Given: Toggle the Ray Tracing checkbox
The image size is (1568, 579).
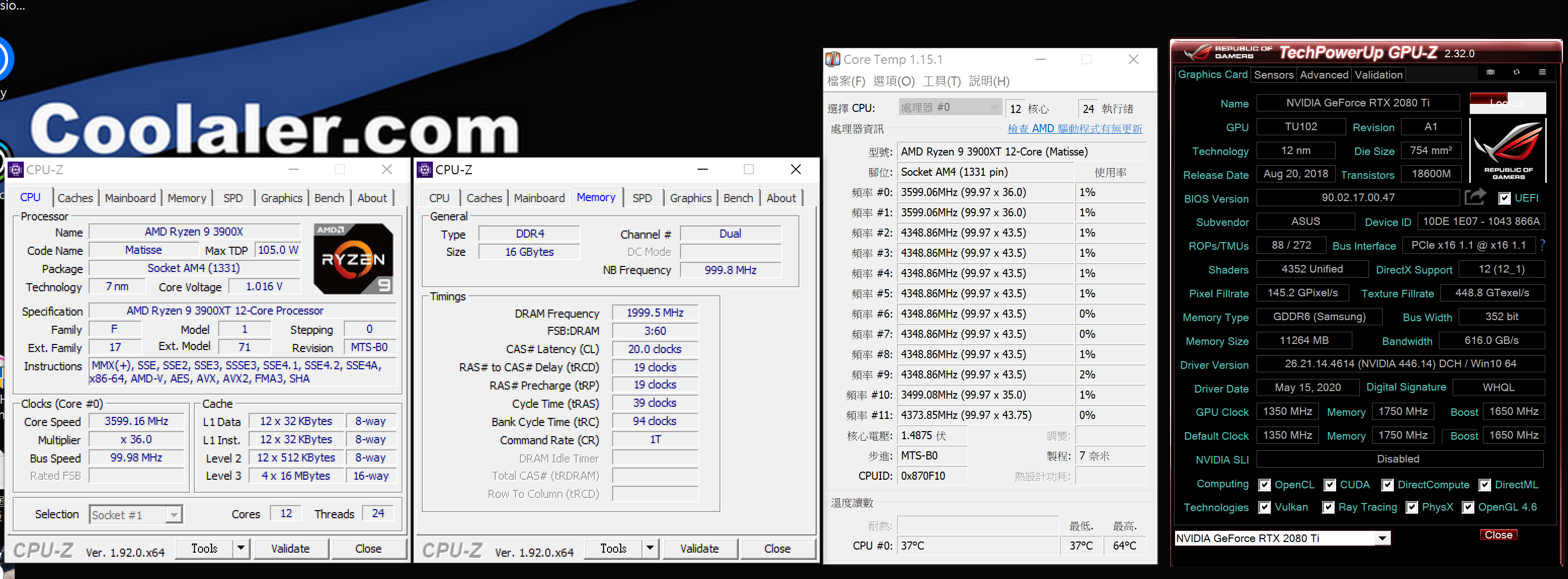Looking at the screenshot, I should [x=1328, y=508].
